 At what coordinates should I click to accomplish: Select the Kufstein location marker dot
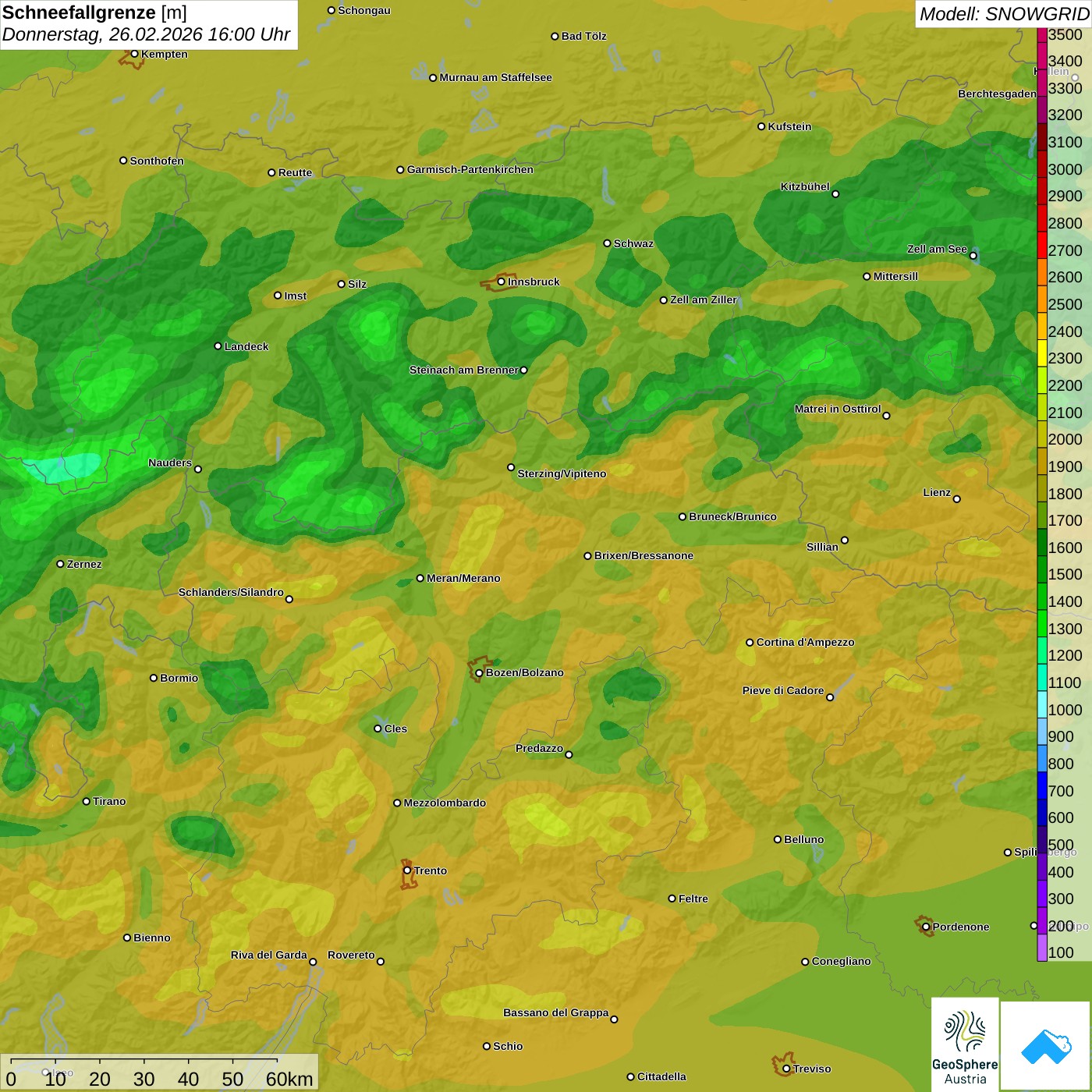(x=762, y=126)
